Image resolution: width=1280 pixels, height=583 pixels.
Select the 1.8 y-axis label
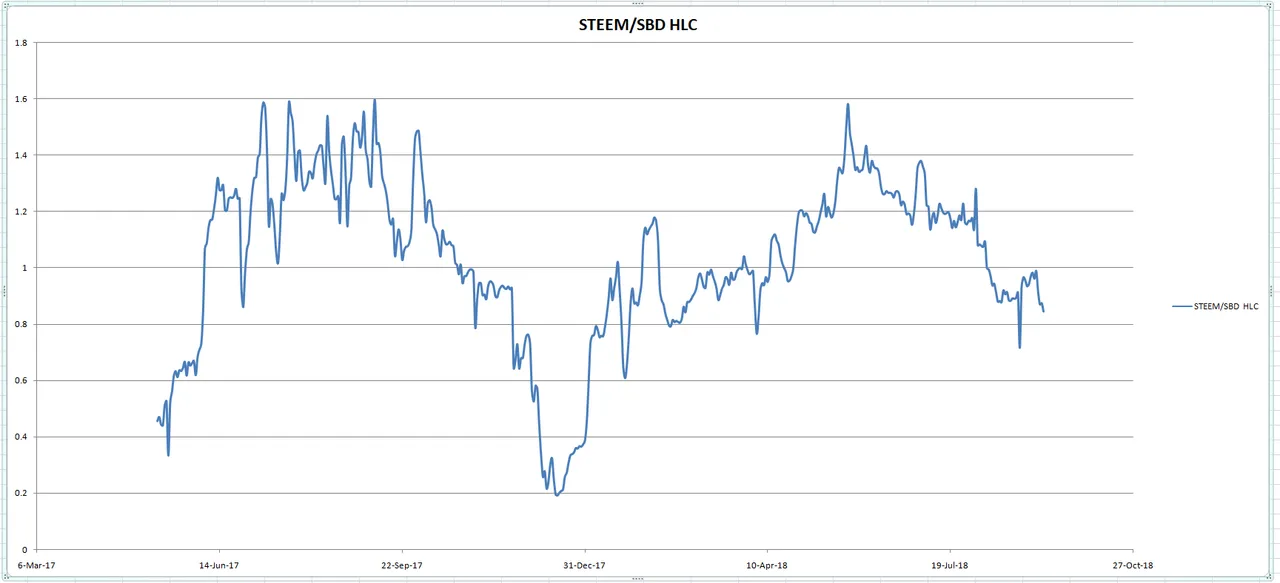[22, 43]
